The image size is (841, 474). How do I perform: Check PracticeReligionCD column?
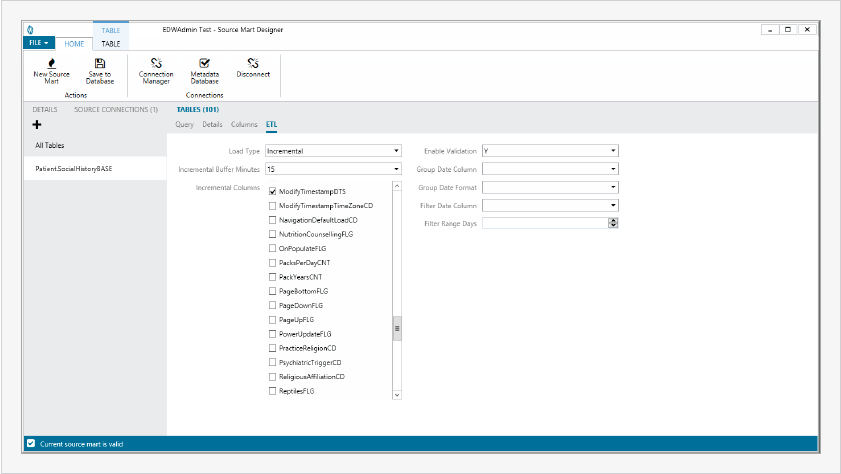pyautogui.click(x=272, y=348)
